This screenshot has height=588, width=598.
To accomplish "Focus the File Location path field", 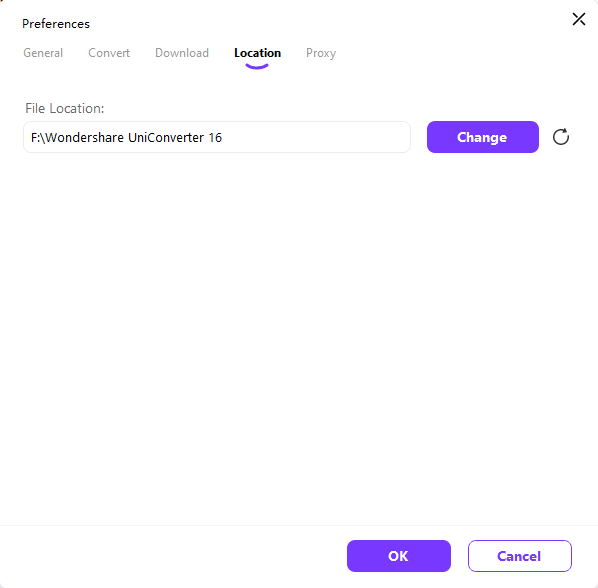I will point(217,137).
